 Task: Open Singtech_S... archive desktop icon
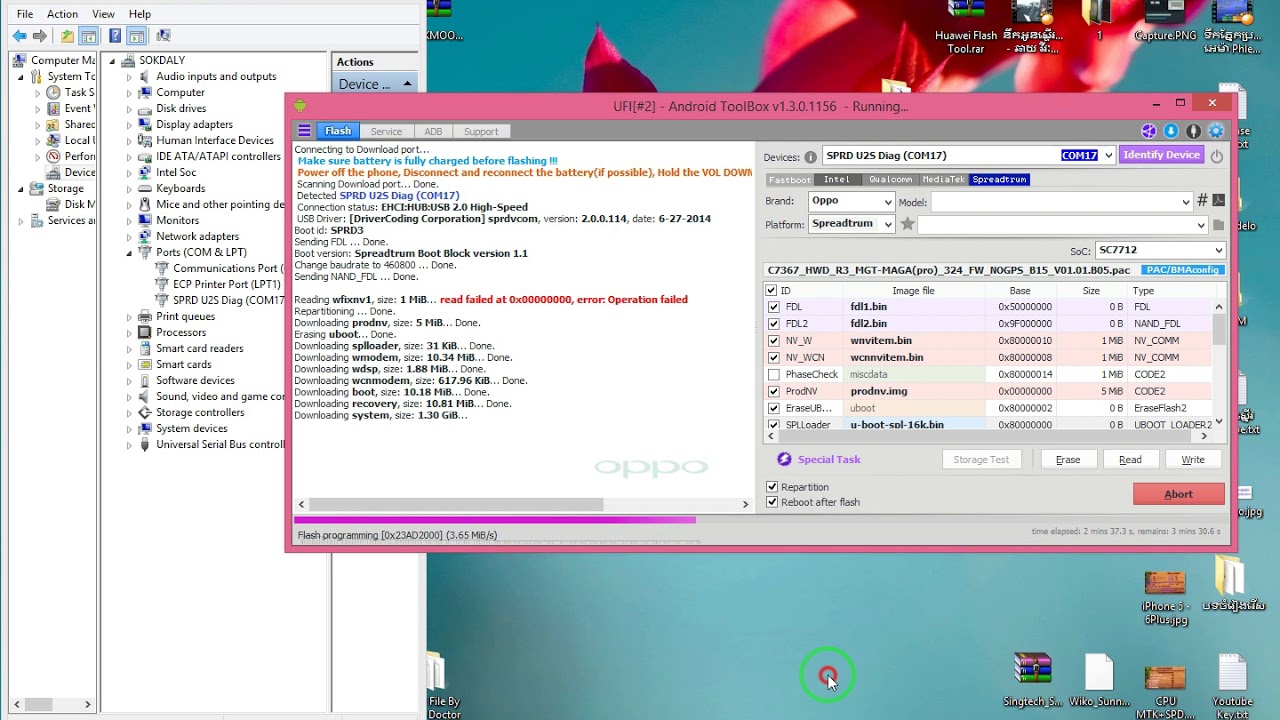click(1033, 680)
